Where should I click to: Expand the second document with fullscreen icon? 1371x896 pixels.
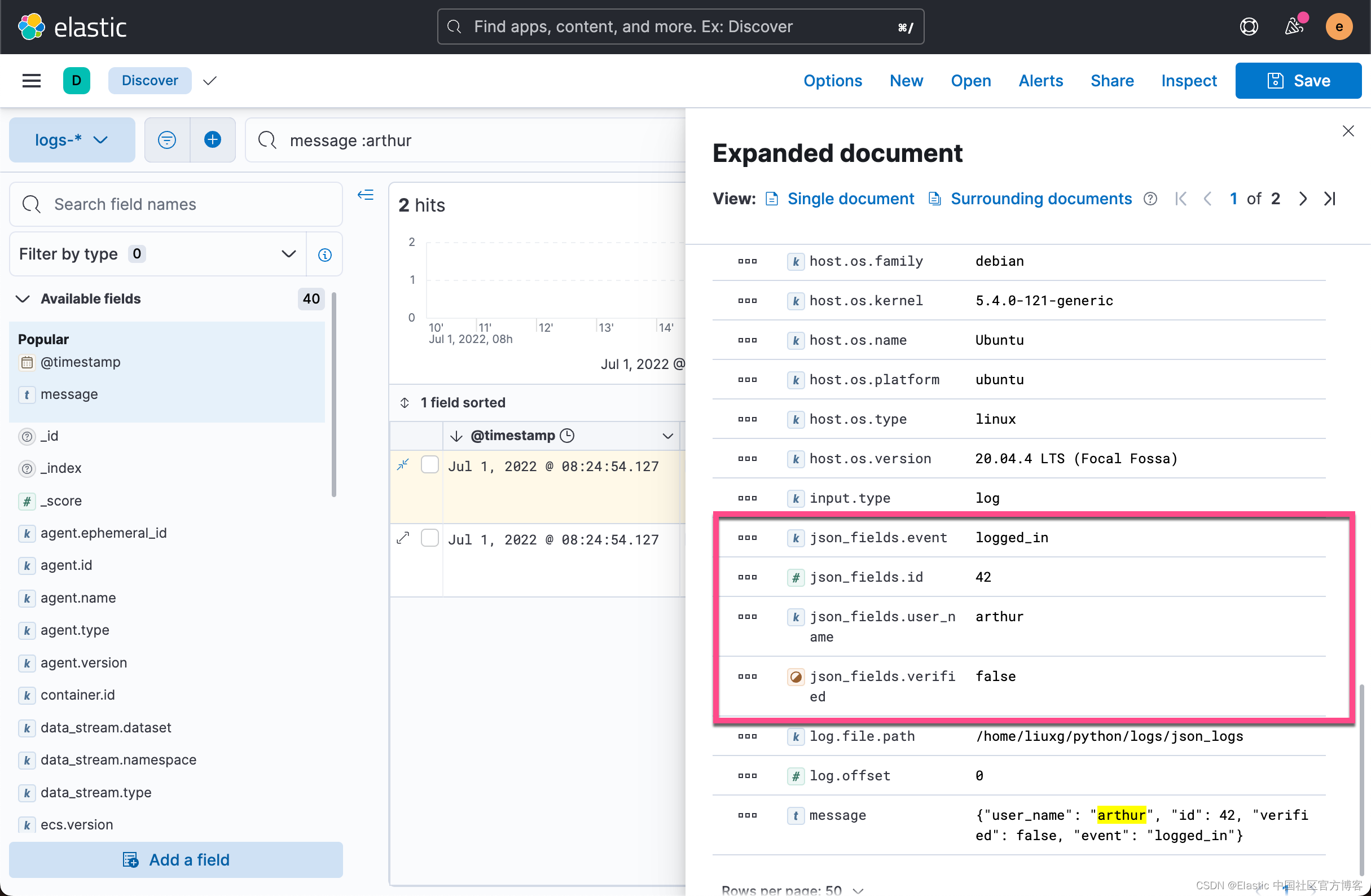[x=403, y=538]
